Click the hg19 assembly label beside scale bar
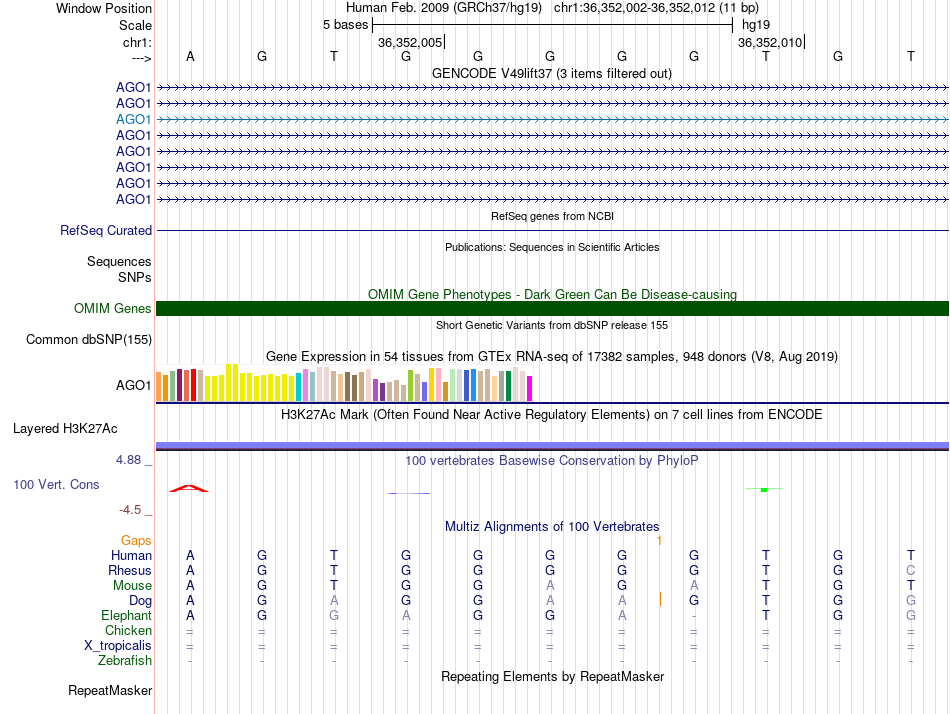The height and width of the screenshot is (714, 950). (x=756, y=25)
